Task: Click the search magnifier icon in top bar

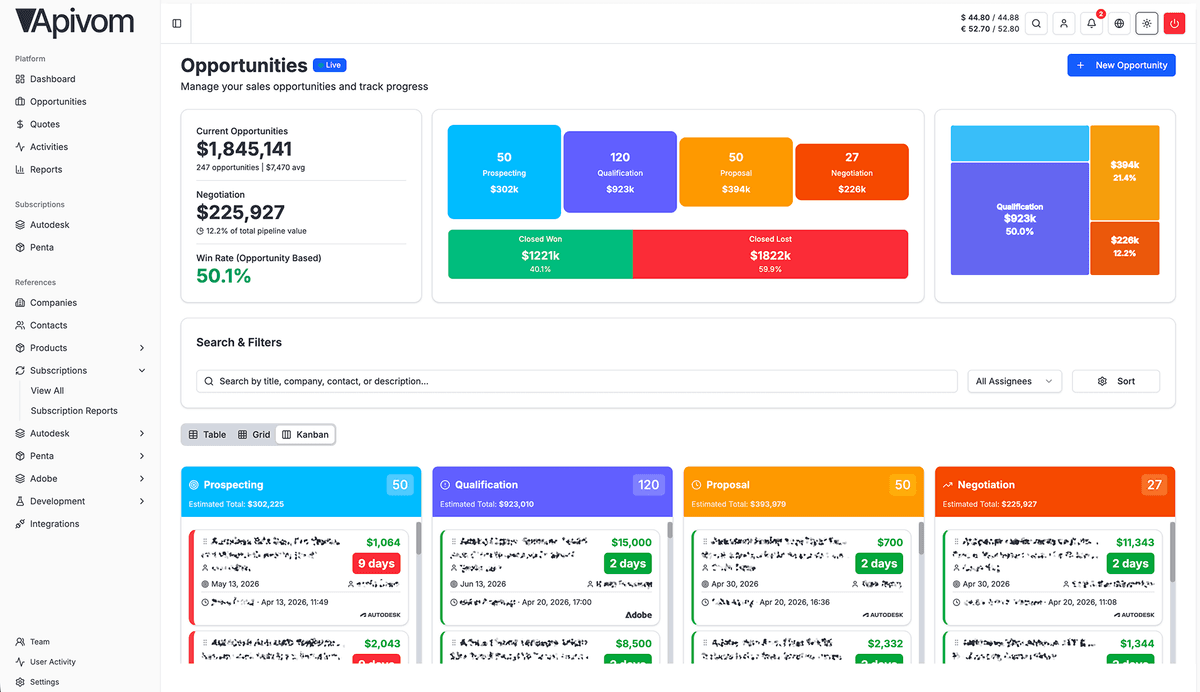Action: coord(1036,23)
